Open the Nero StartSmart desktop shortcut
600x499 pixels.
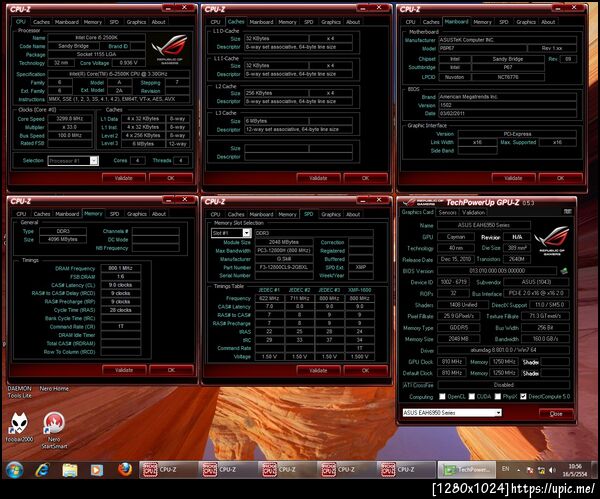pyautogui.click(x=54, y=430)
